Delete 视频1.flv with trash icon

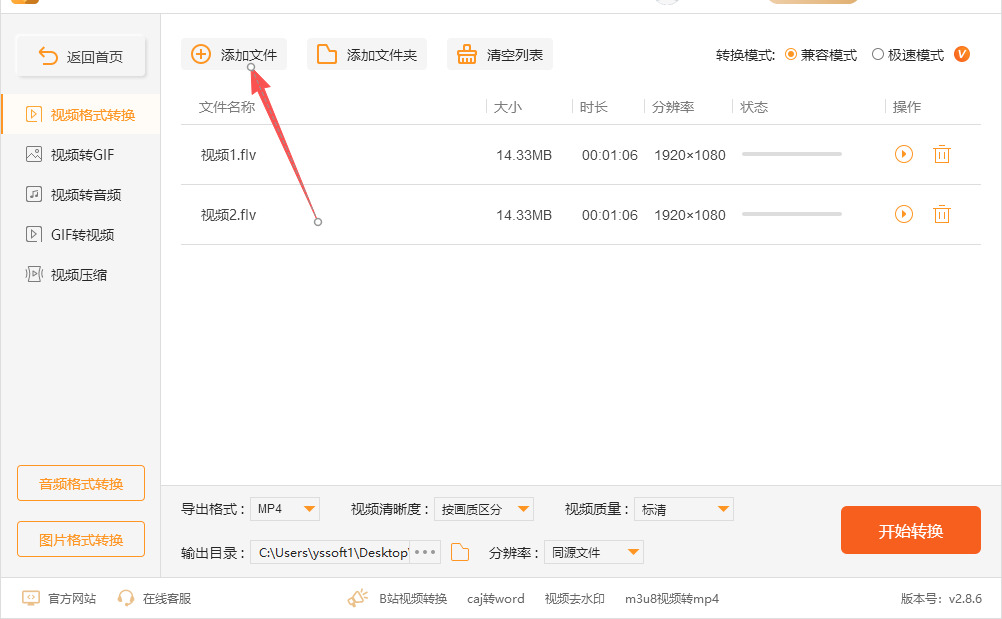tap(941, 154)
